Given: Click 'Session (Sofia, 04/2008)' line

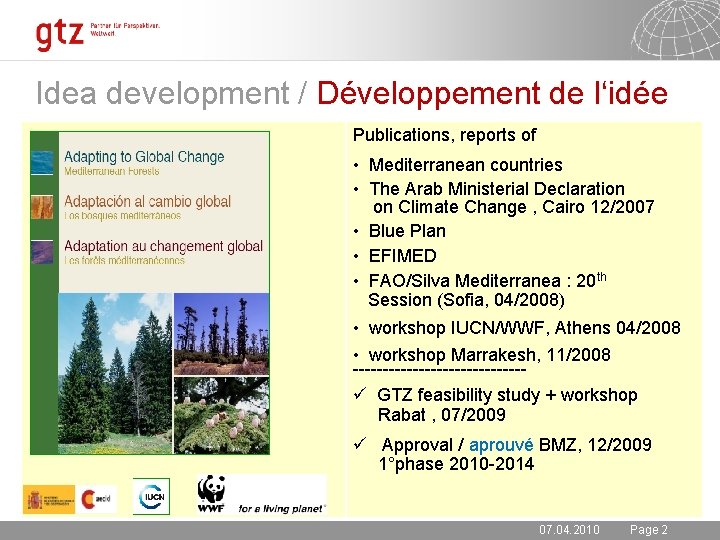Looking at the screenshot, I should coord(466,300).
